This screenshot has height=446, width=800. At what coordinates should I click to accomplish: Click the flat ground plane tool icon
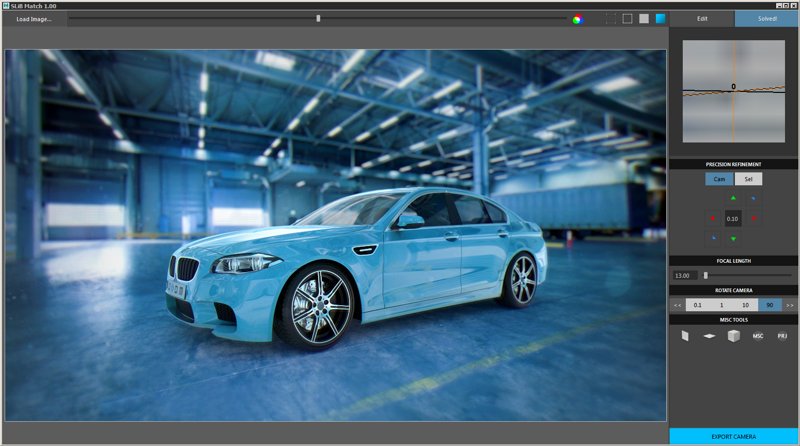709,336
